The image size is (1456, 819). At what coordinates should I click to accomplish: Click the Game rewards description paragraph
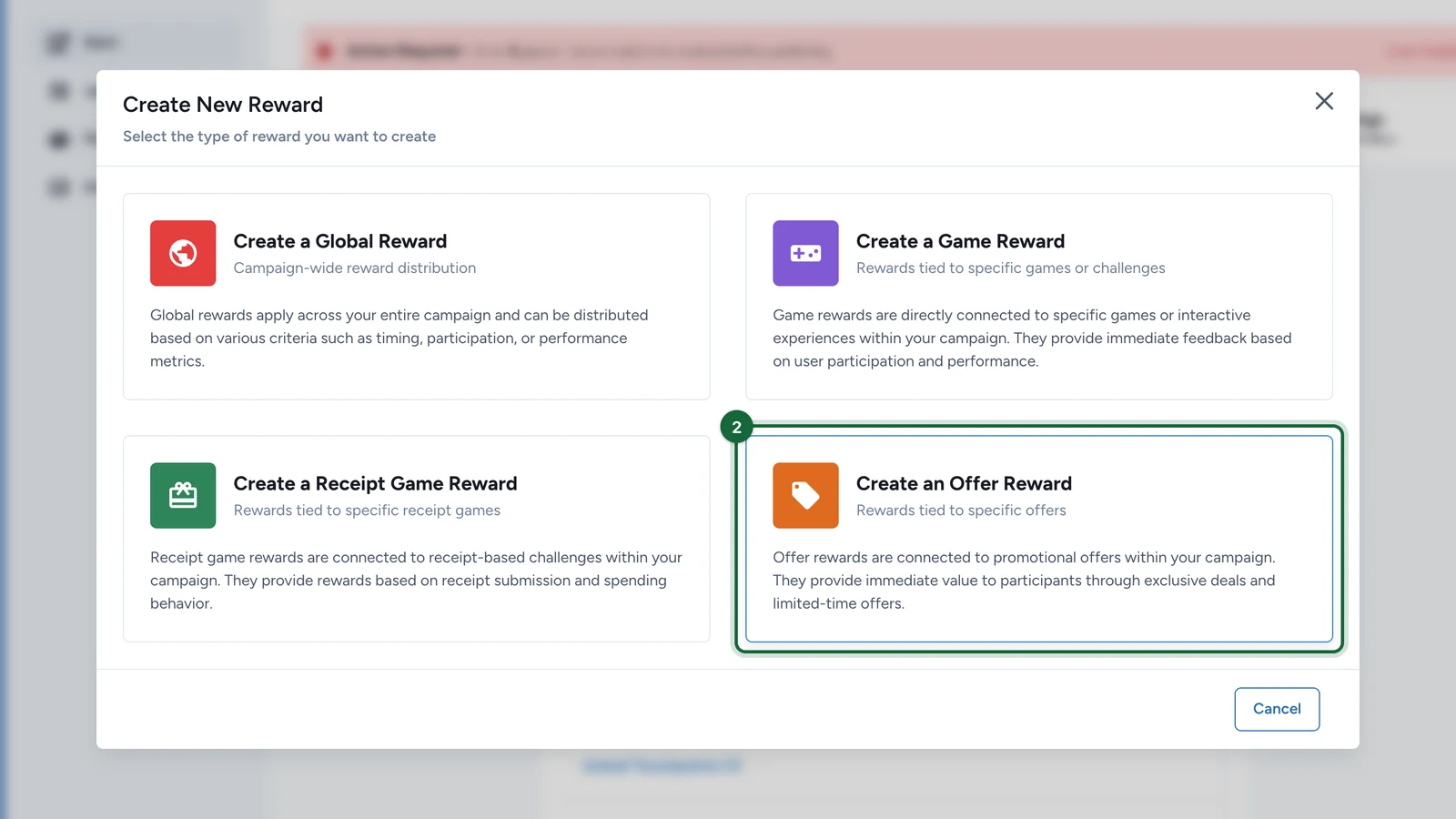1032,338
